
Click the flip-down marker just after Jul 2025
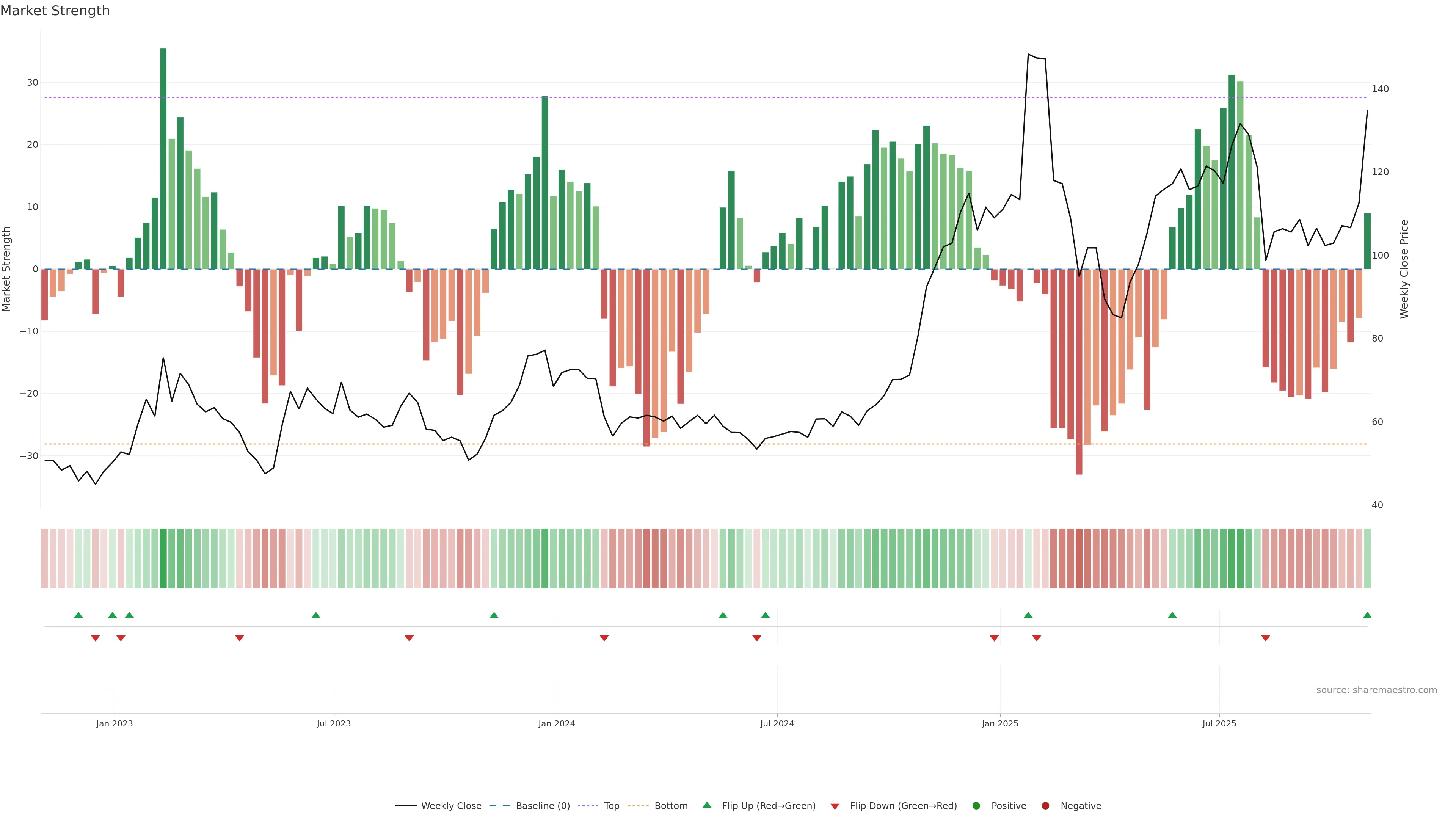(1266, 638)
